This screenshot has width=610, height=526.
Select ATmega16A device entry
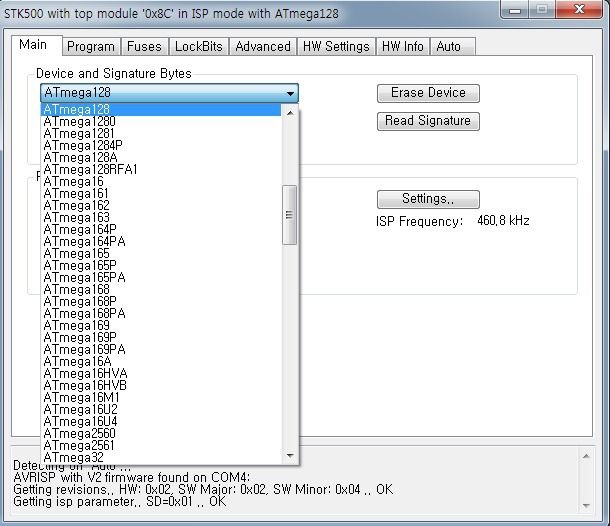coord(161,362)
